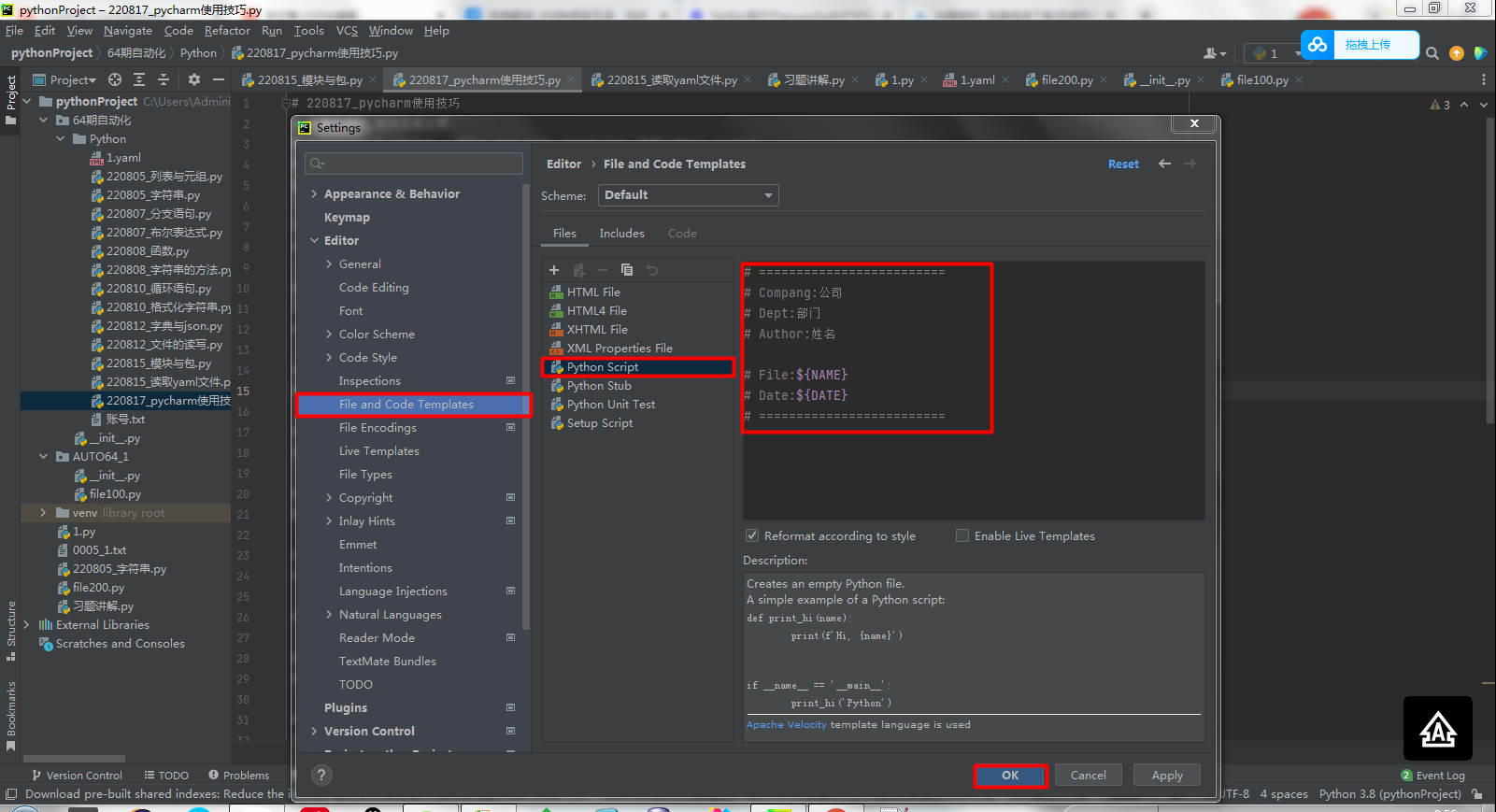Click the 3 warnings indicator

[x=1440, y=105]
